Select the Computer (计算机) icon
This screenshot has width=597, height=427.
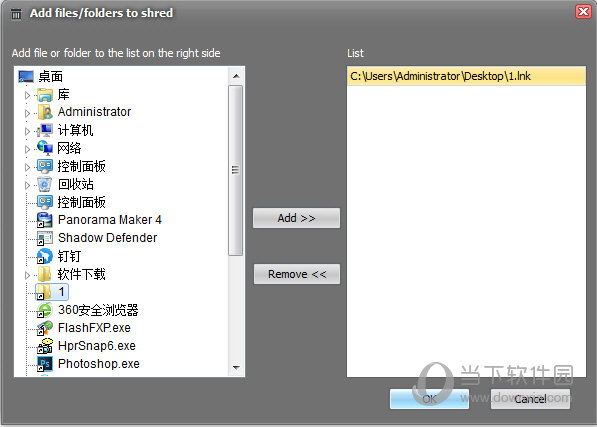click(45, 131)
